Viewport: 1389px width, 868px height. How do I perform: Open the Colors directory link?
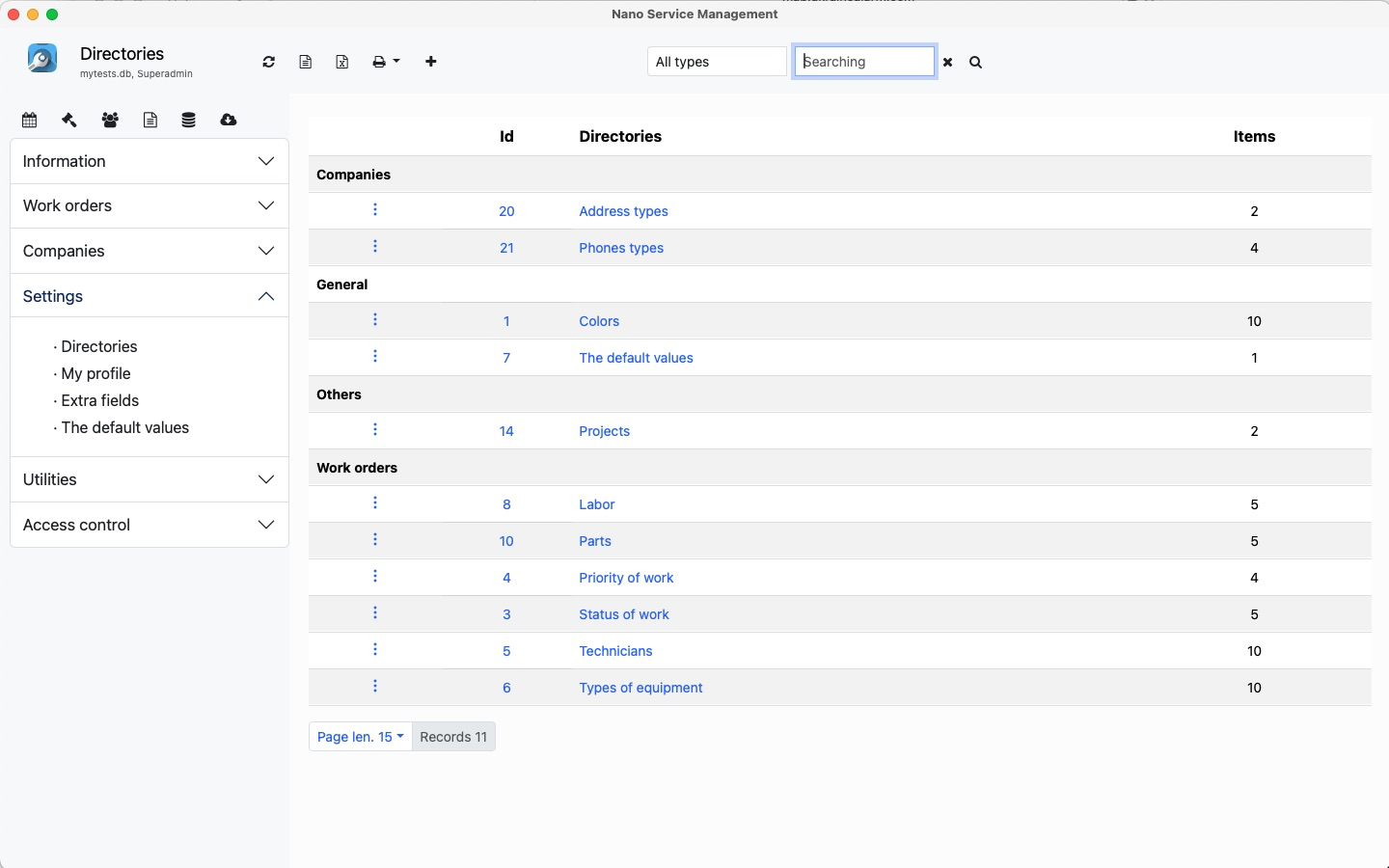599,321
